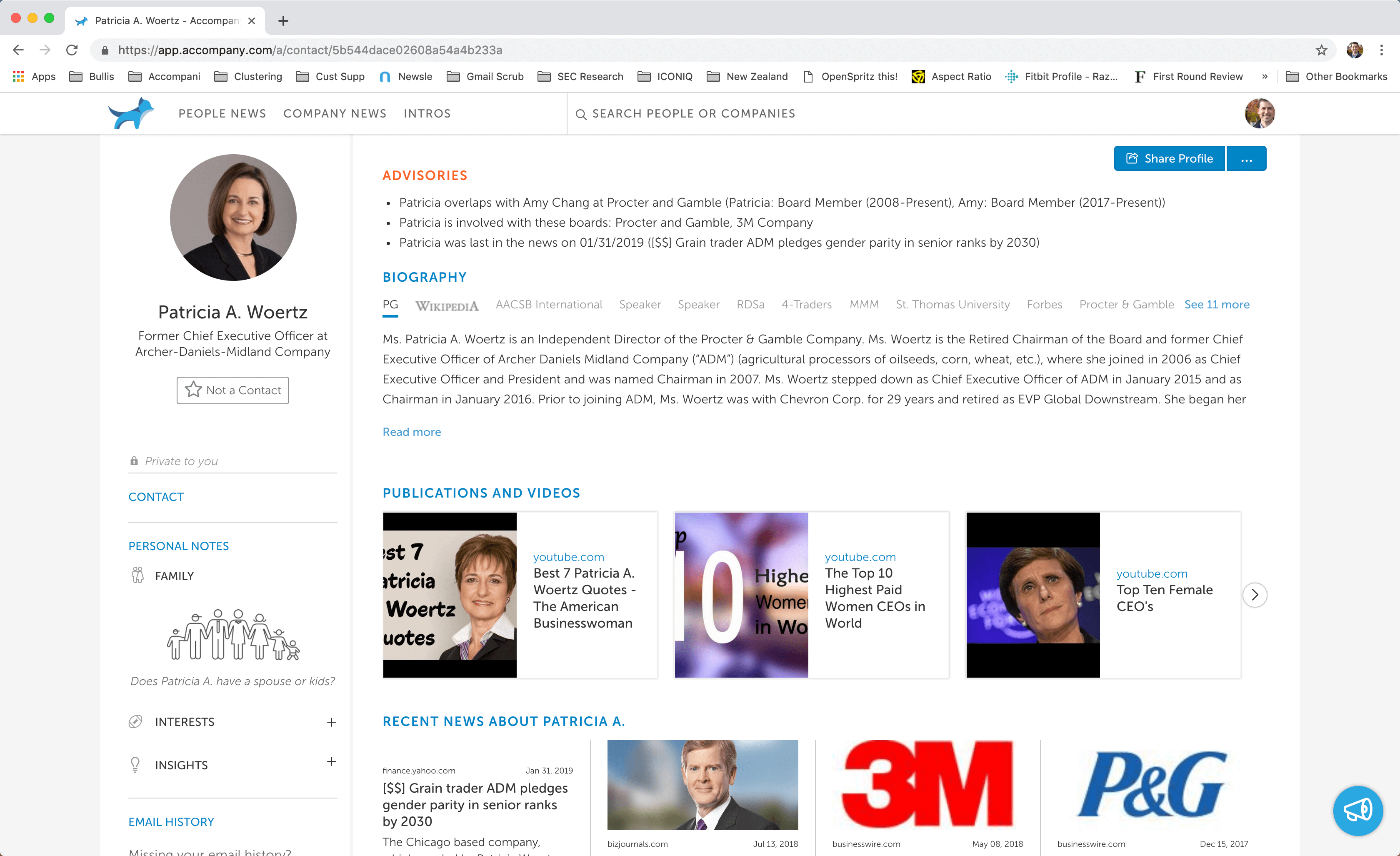This screenshot has height=856, width=1400.
Task: Click the more options ellipsis button
Action: 1247,159
